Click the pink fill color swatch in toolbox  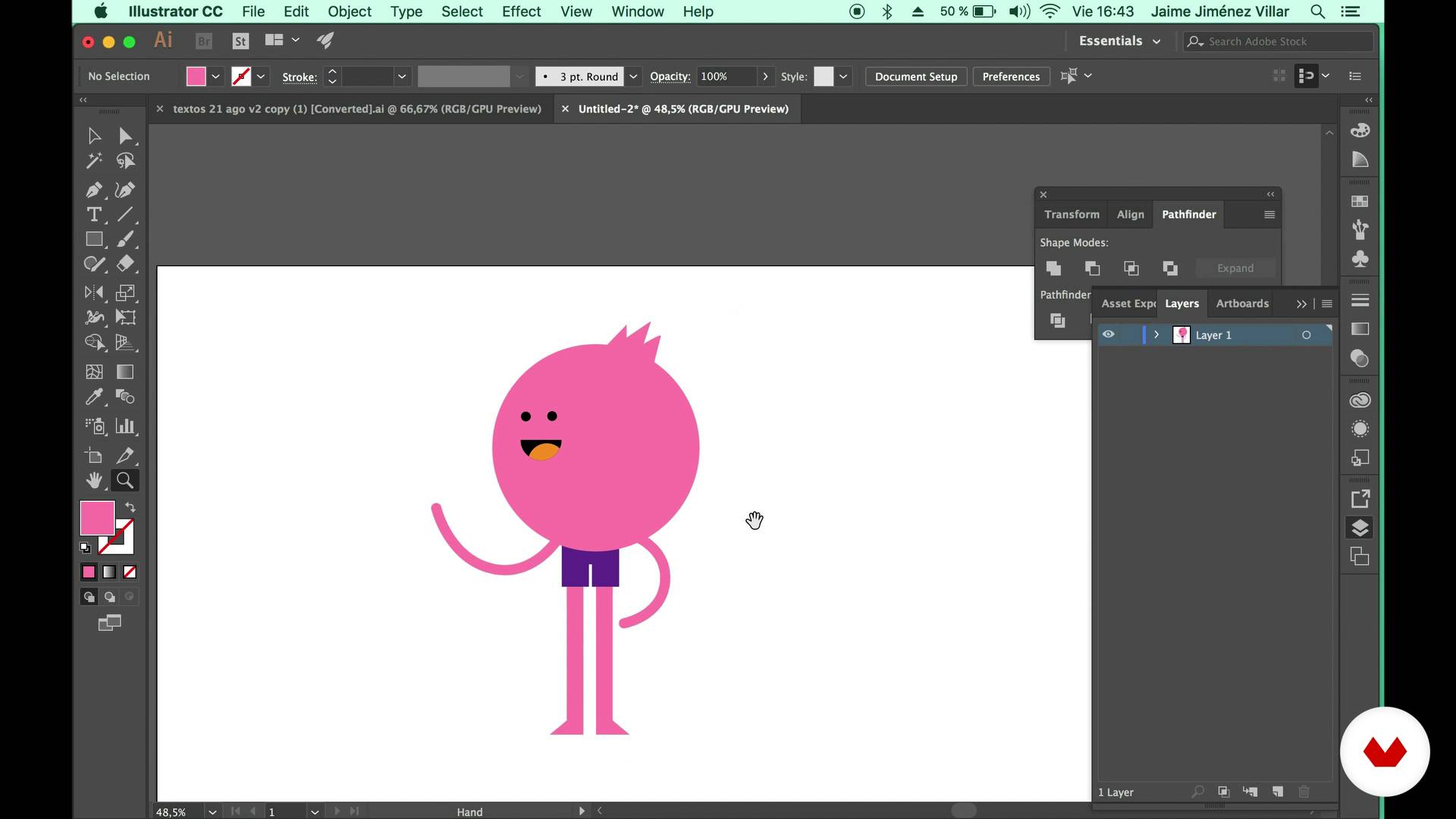tap(96, 518)
